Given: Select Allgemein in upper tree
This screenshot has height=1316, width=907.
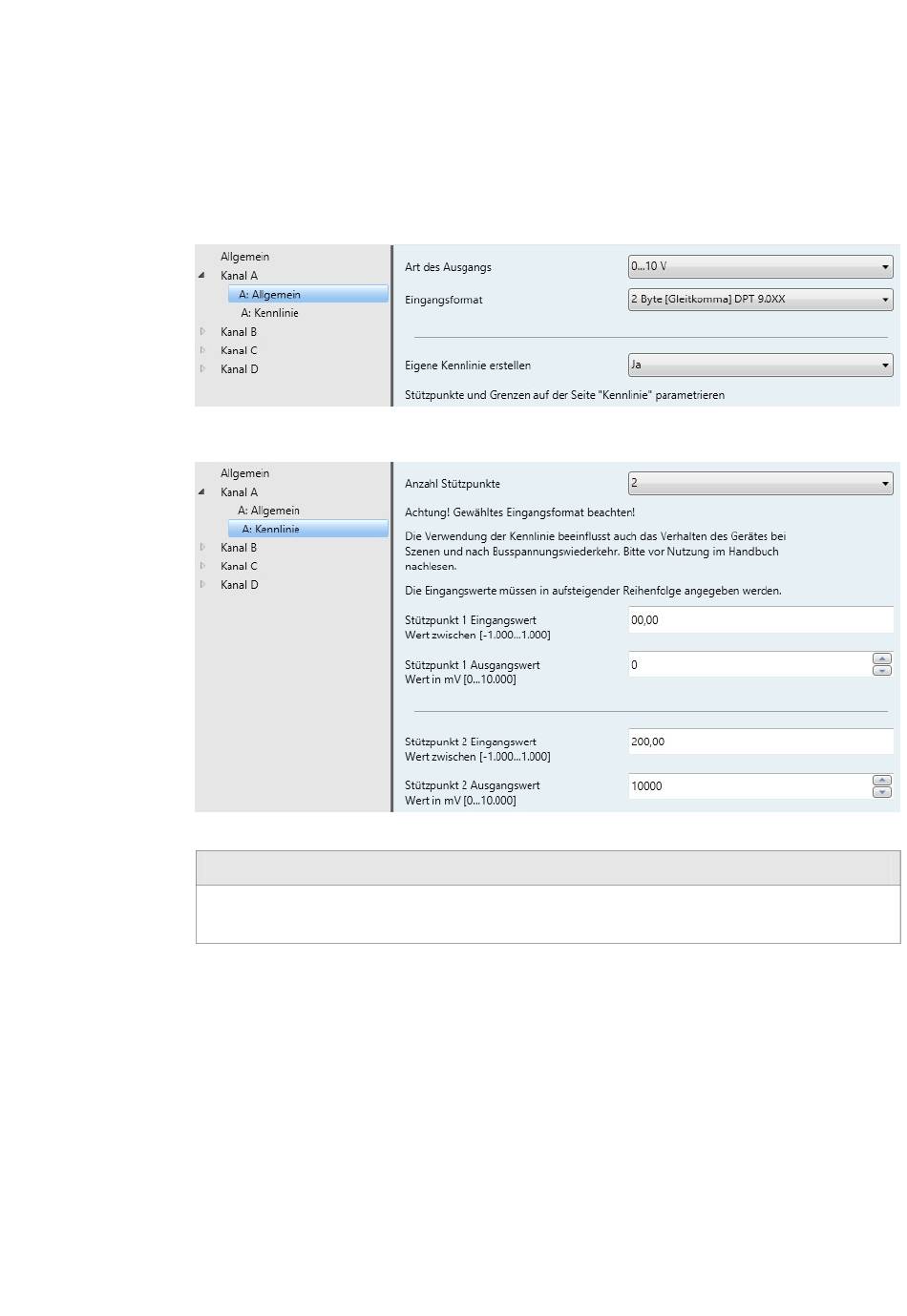Looking at the screenshot, I should [x=245, y=257].
